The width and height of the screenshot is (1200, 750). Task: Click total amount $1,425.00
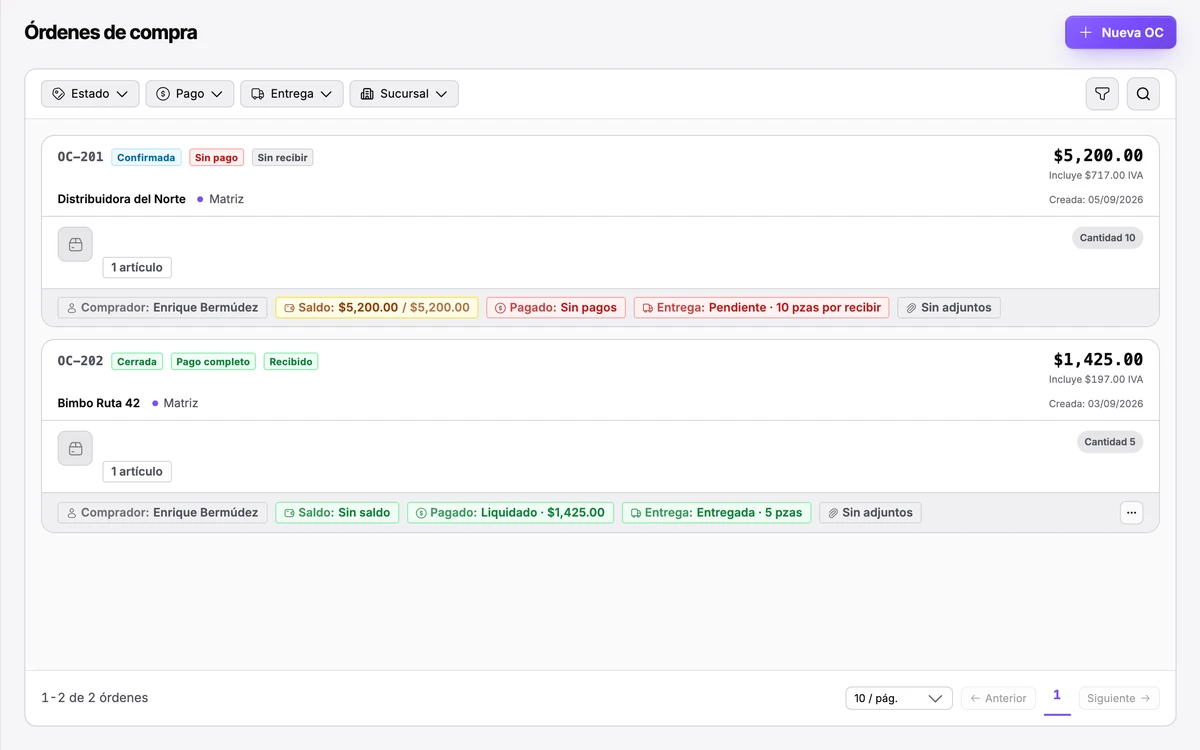(x=1098, y=359)
